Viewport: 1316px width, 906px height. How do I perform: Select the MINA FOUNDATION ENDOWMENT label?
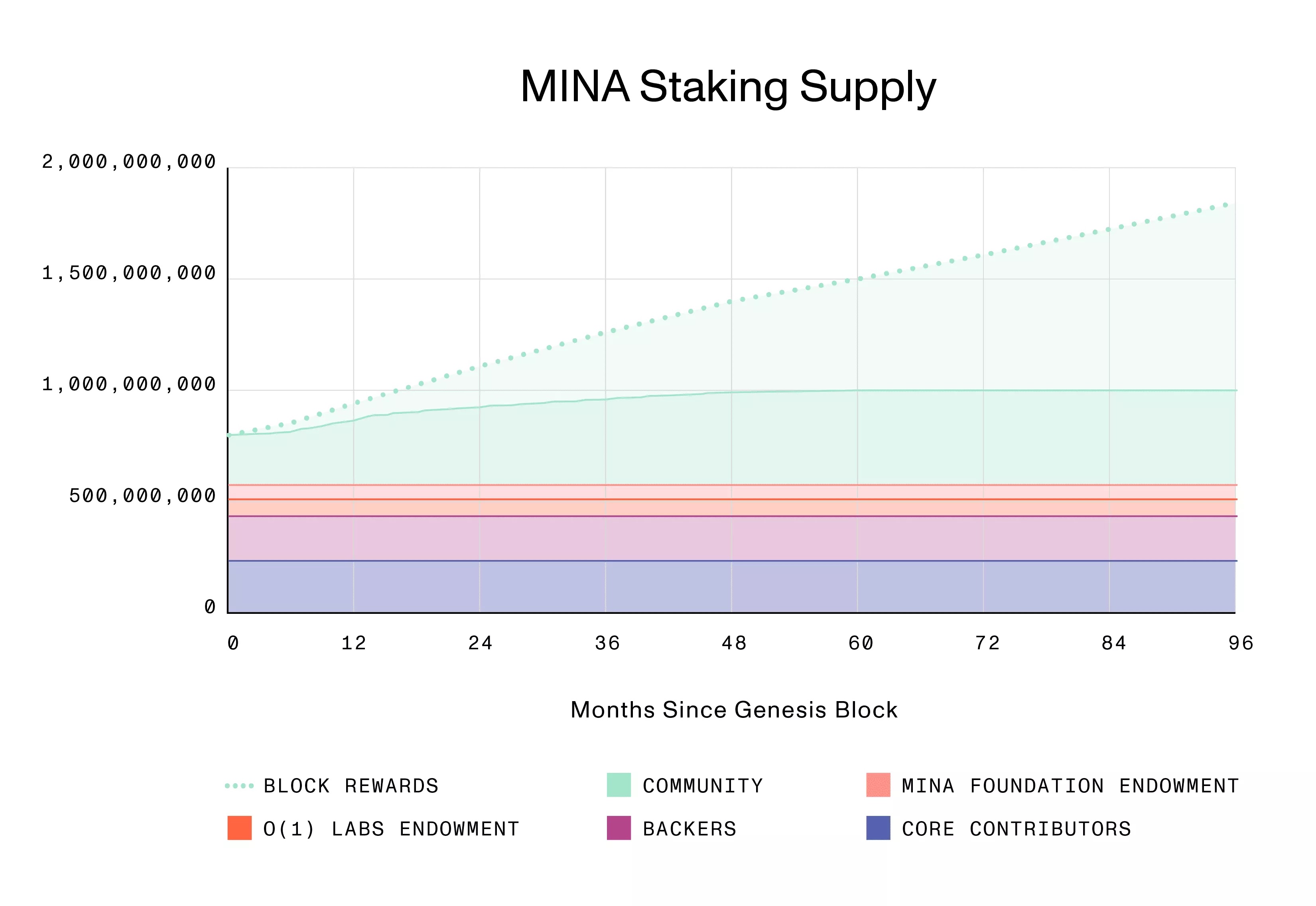tap(1070, 786)
